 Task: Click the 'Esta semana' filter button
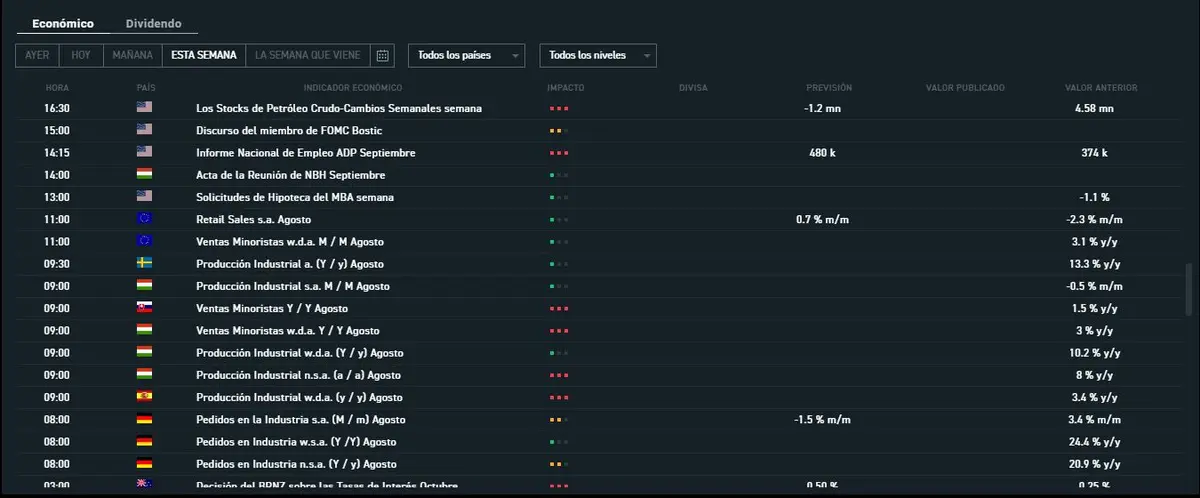coord(203,56)
